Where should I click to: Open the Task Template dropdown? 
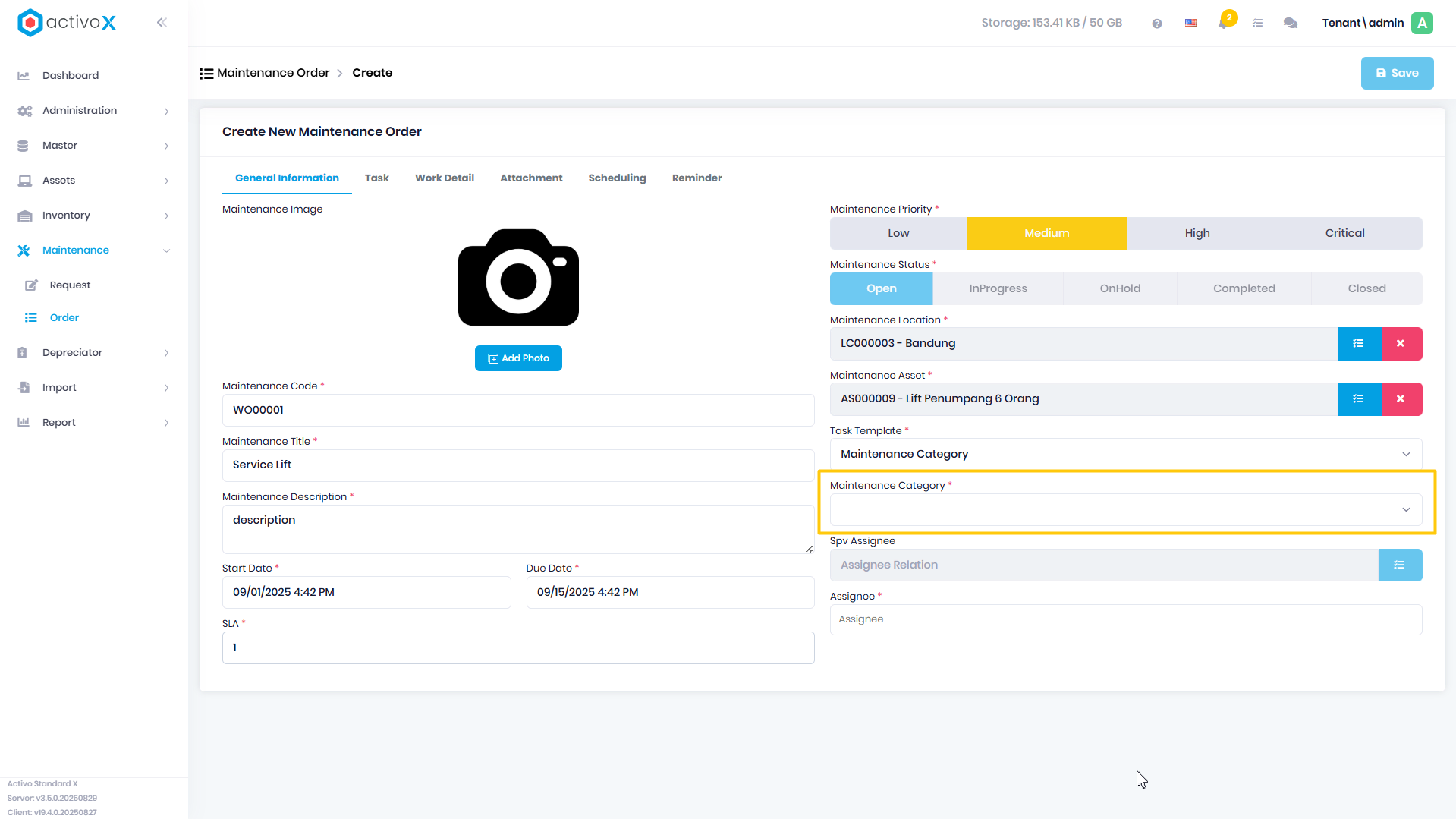point(1126,454)
